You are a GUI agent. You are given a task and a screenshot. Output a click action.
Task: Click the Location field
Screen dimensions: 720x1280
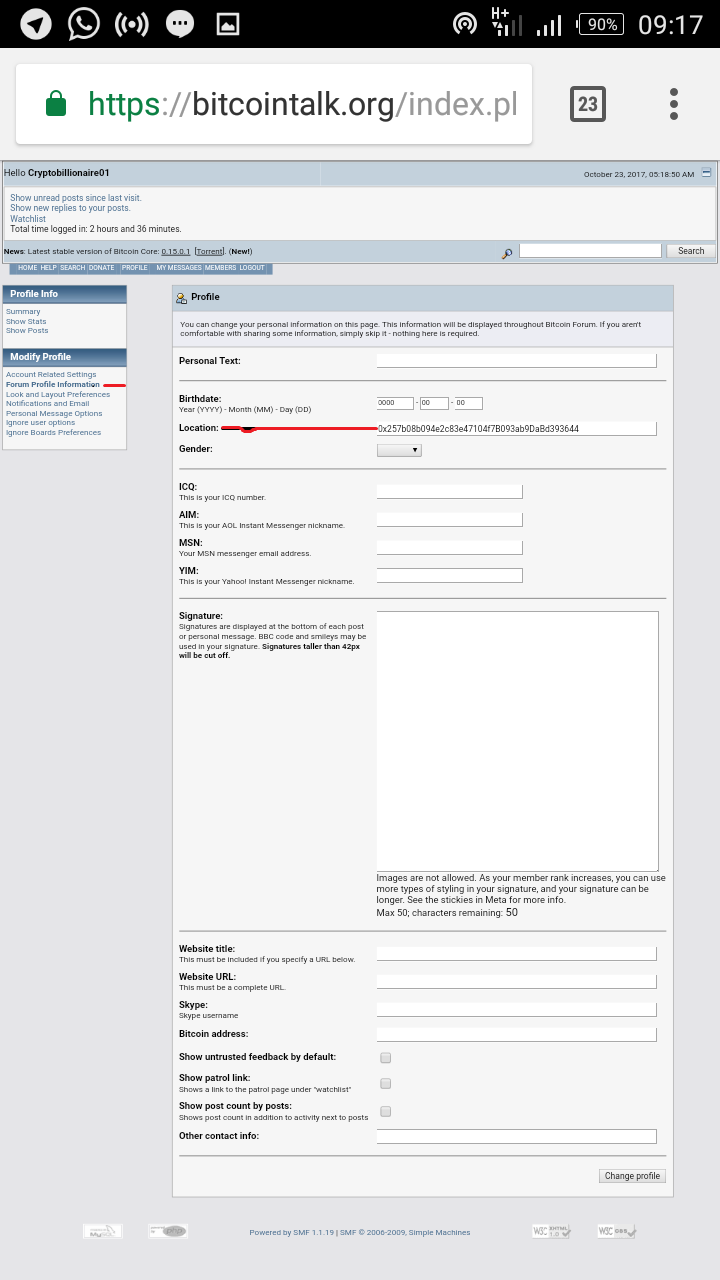pyautogui.click(x=517, y=429)
